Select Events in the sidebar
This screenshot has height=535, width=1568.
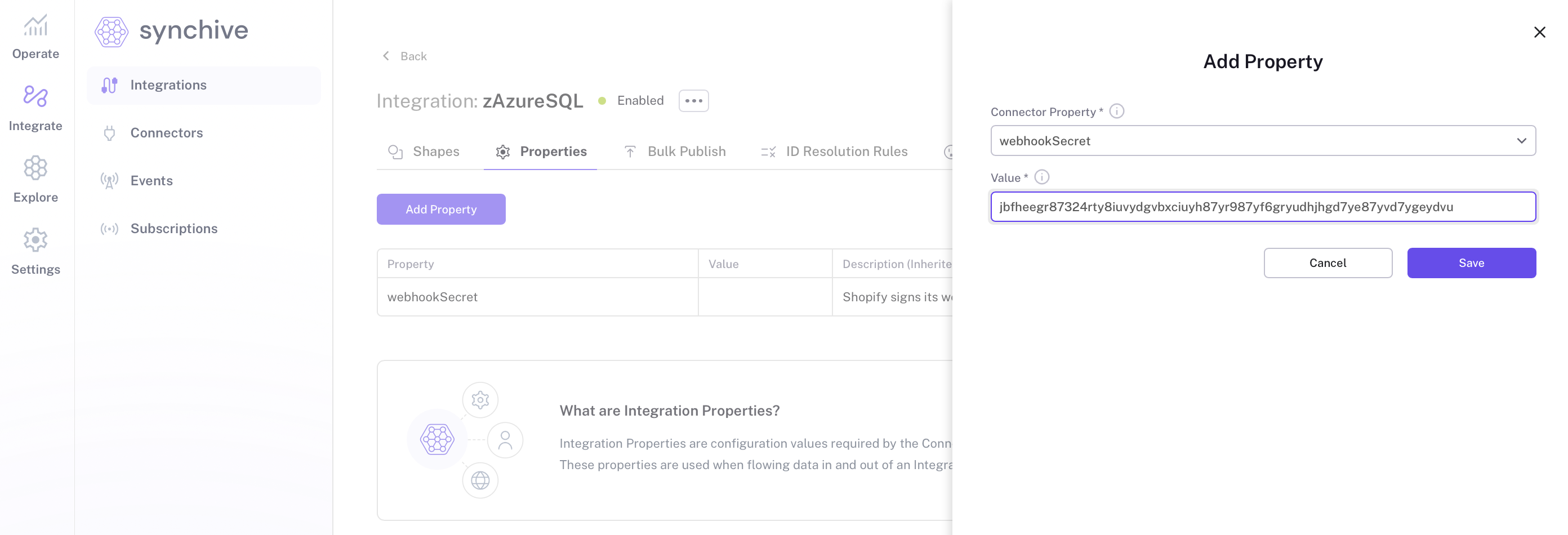(x=151, y=181)
